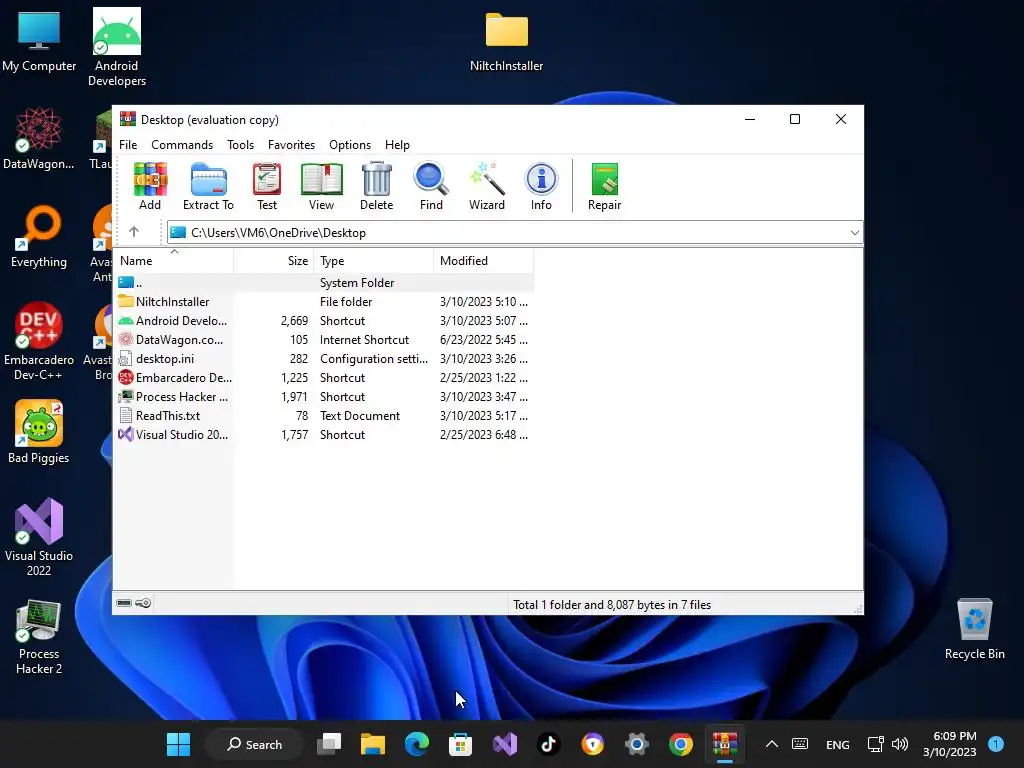Launch the Wizard tool
1024x768 pixels.
coord(487,186)
